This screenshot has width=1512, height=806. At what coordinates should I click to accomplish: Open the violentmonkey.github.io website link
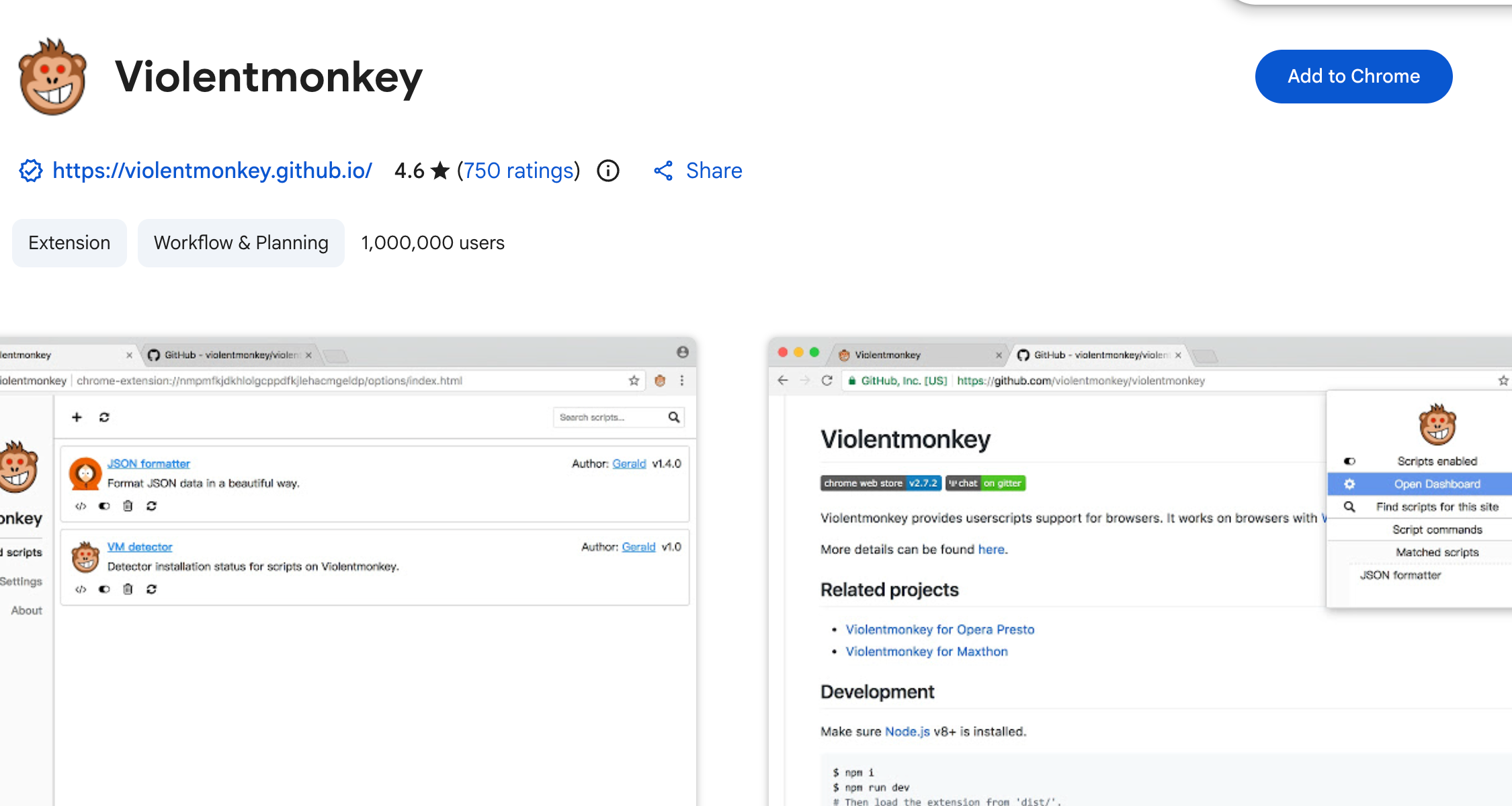(212, 171)
